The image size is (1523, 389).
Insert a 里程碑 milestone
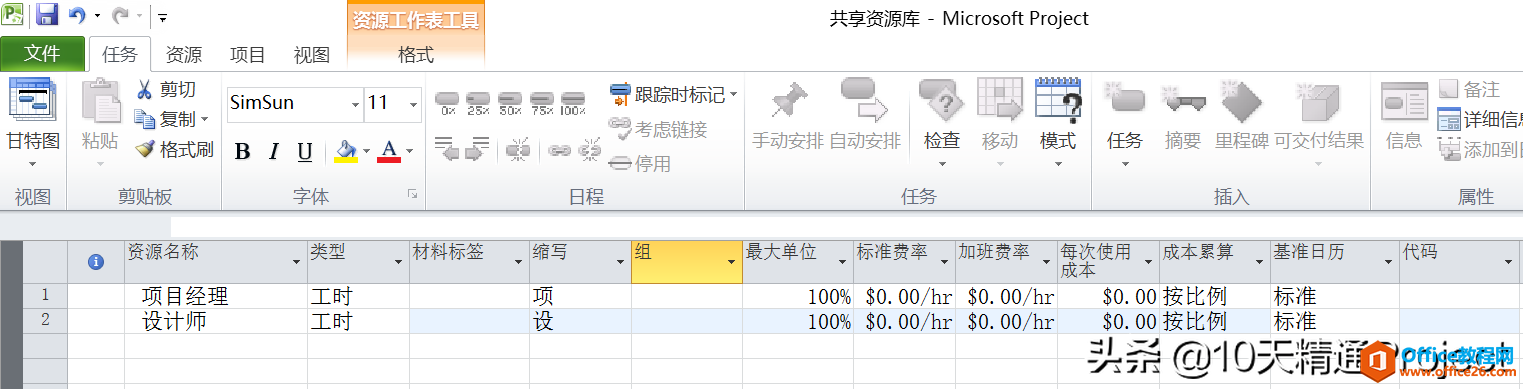(1241, 115)
